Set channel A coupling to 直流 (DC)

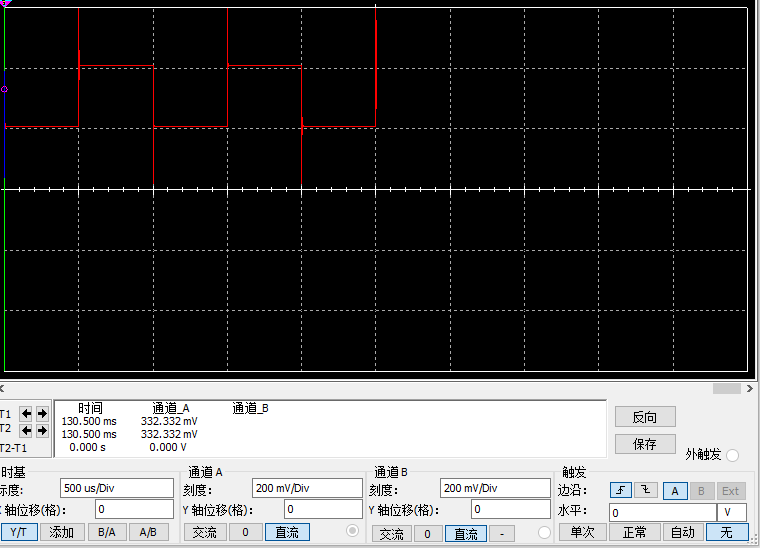tap(287, 532)
